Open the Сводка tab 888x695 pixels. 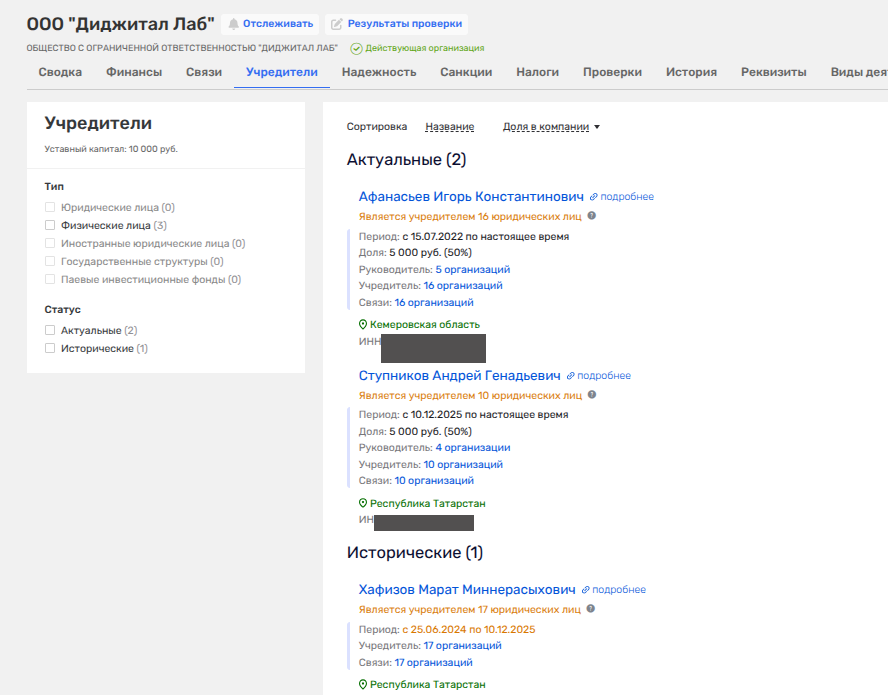(60, 72)
